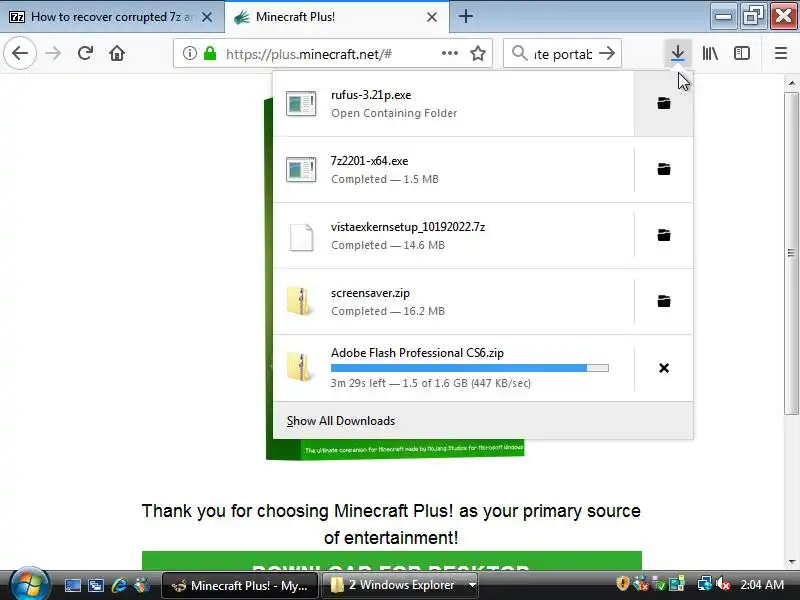The height and width of the screenshot is (600, 800).
Task: Go back to the previous page
Action: tap(20, 53)
